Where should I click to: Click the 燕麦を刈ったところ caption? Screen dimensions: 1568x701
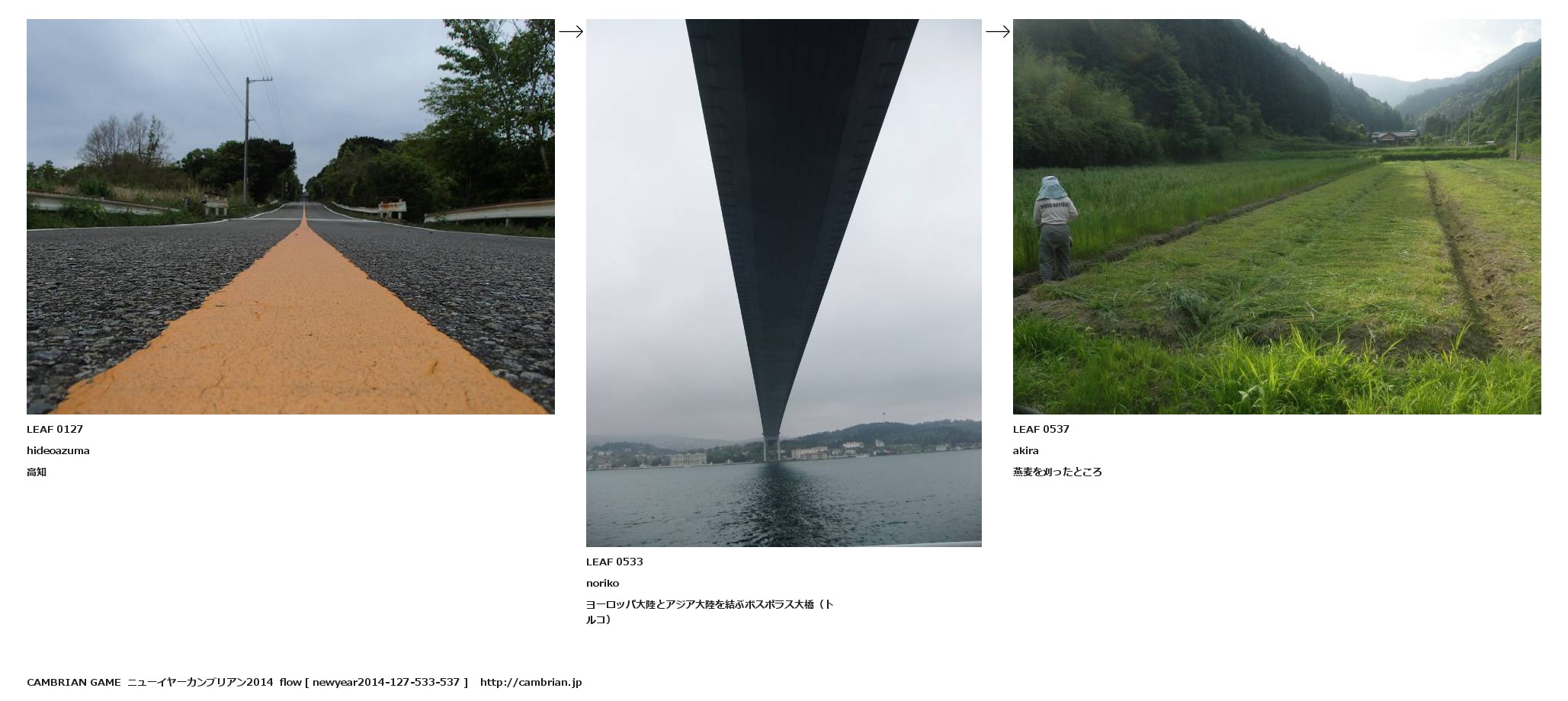(1057, 472)
